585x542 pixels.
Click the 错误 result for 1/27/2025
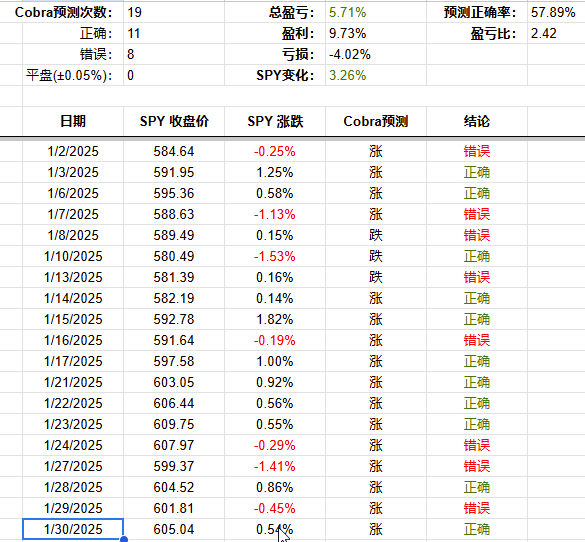(477, 466)
